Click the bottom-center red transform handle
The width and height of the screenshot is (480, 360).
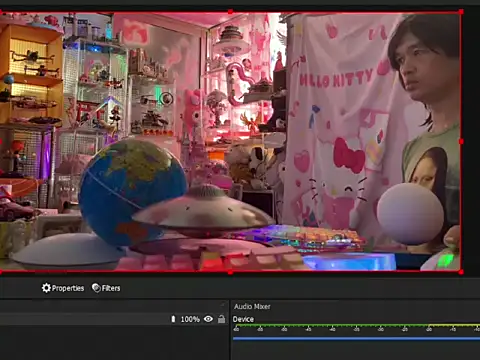pos(230,272)
